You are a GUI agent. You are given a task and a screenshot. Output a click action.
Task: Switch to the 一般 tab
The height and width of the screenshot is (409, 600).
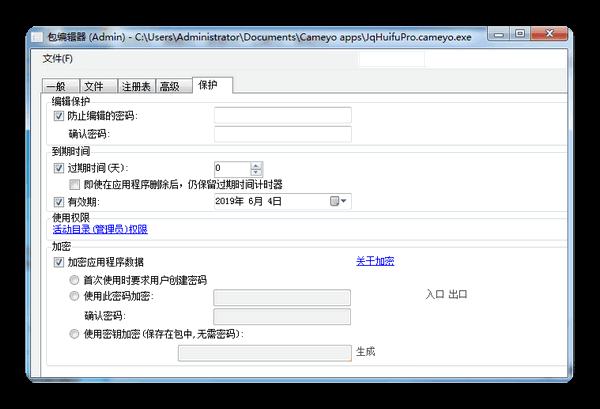60,86
